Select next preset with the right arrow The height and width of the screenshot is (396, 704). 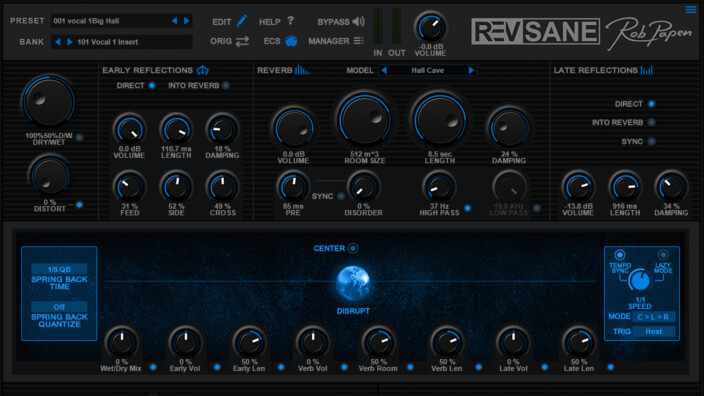pyautogui.click(x=186, y=21)
